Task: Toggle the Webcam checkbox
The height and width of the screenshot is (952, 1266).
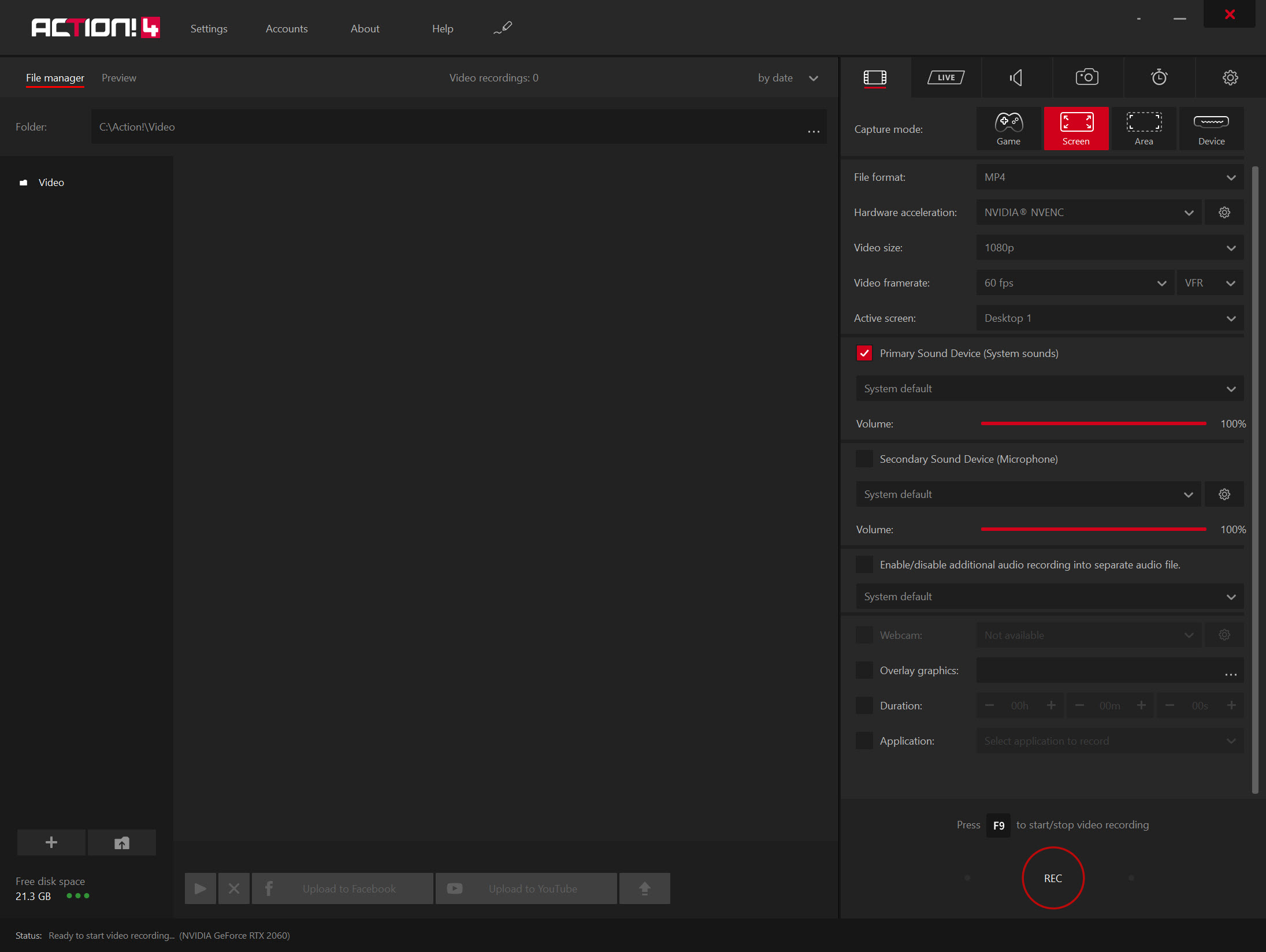Action: [x=864, y=635]
